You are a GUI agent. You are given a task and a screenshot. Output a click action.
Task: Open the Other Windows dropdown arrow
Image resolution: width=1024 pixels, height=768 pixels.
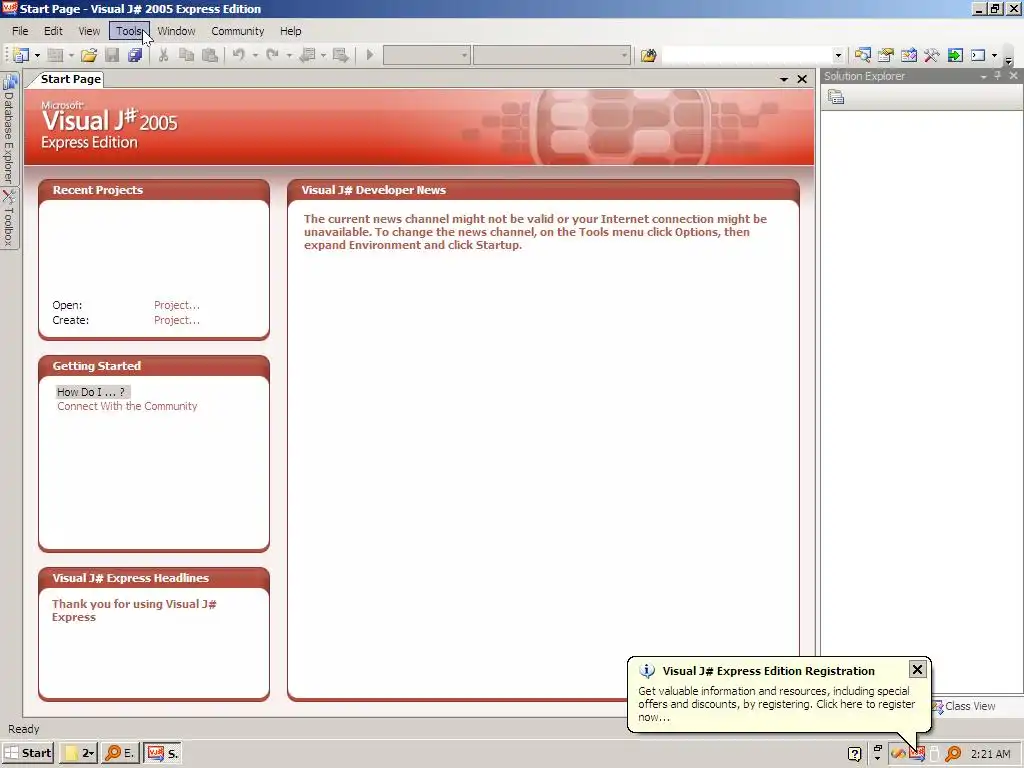[x=995, y=56]
